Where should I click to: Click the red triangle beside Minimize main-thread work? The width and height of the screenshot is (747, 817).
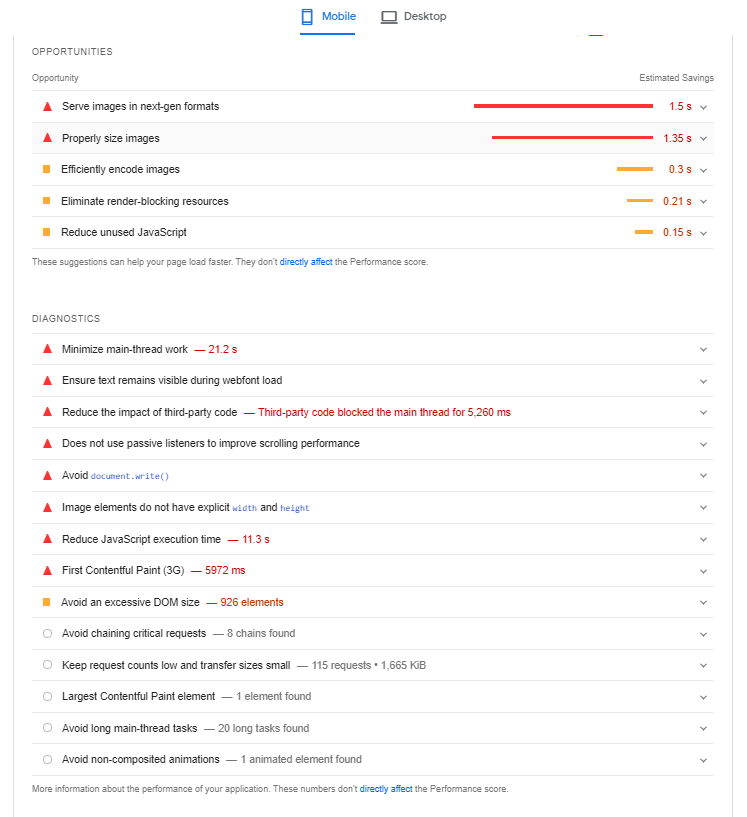pyautogui.click(x=46, y=349)
